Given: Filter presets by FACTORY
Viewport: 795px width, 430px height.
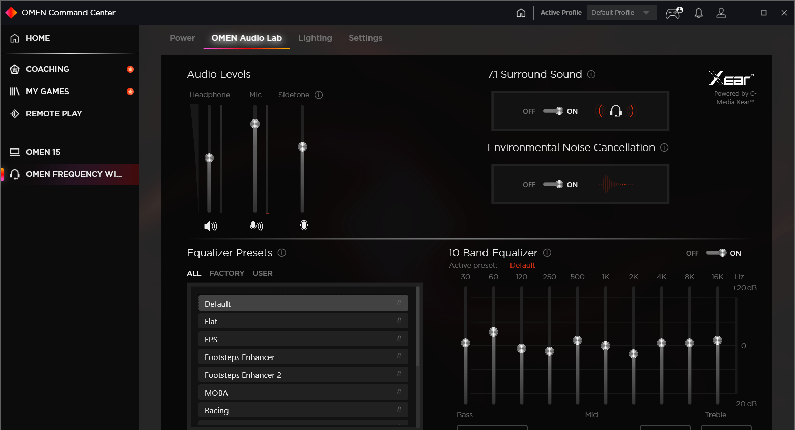Looking at the screenshot, I should pyautogui.click(x=227, y=273).
